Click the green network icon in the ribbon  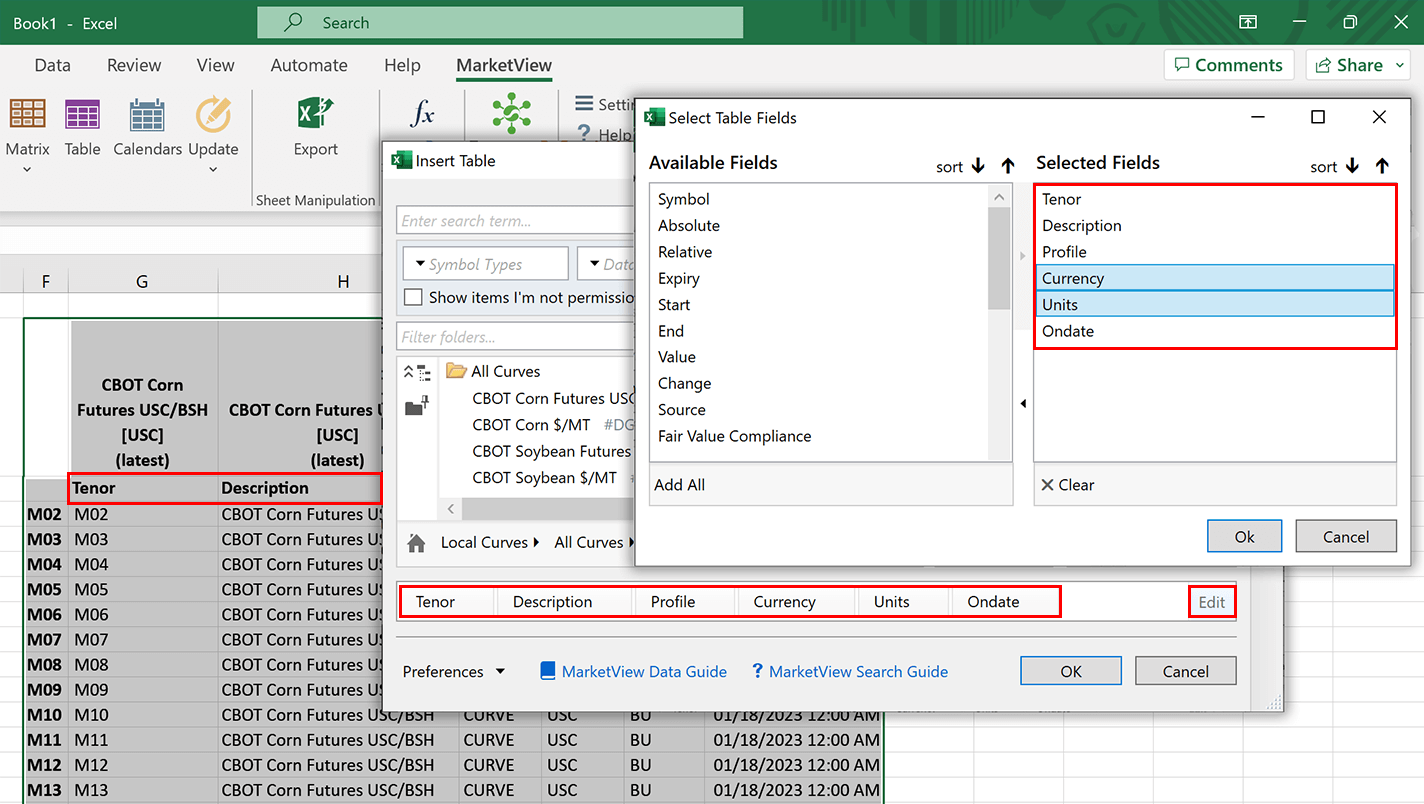pos(511,113)
